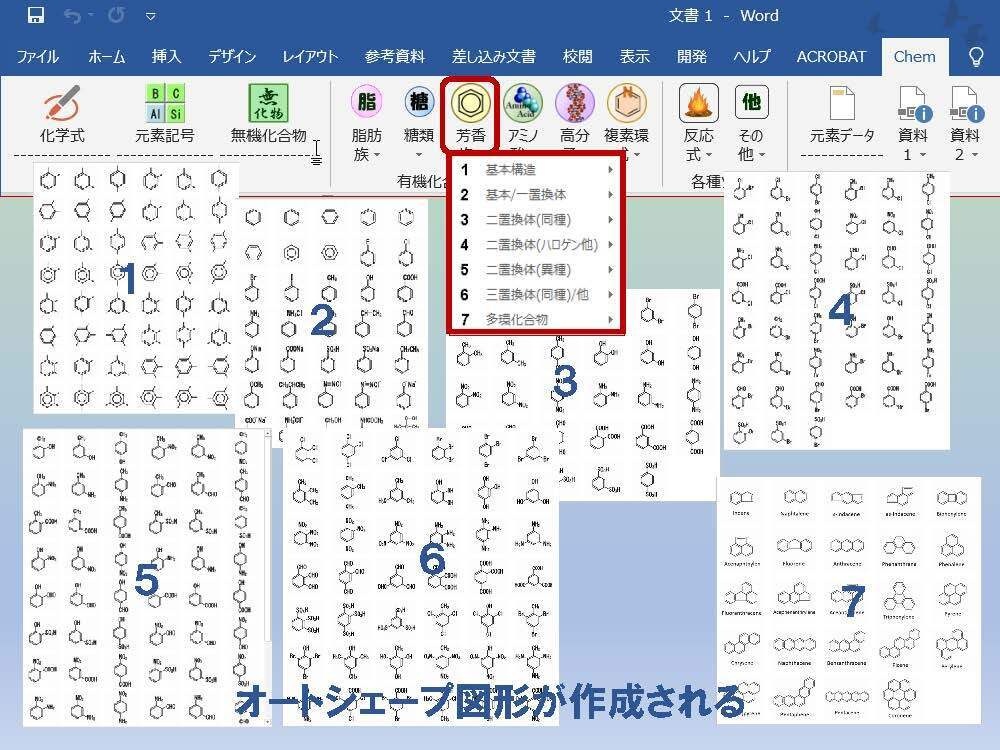Choose menu item 2 基本/一置換体
This screenshot has height=750, width=1000.
(x=536, y=195)
